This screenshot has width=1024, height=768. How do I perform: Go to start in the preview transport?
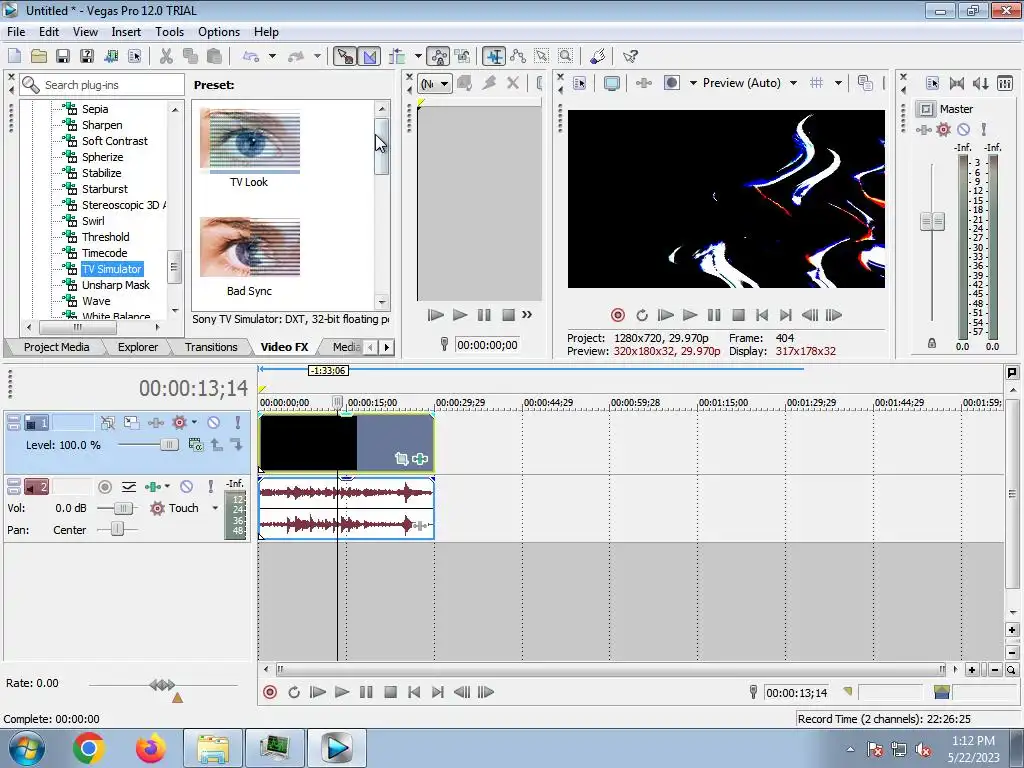coord(761,315)
